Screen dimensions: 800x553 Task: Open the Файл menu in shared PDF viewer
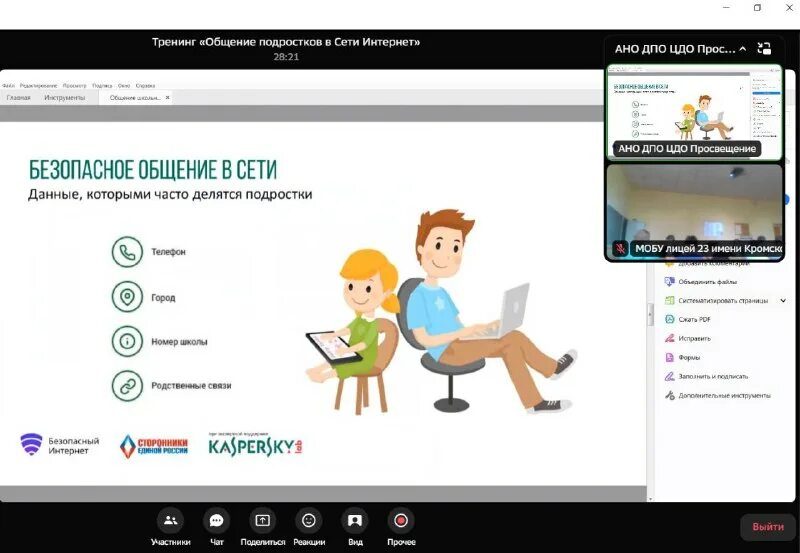point(9,86)
